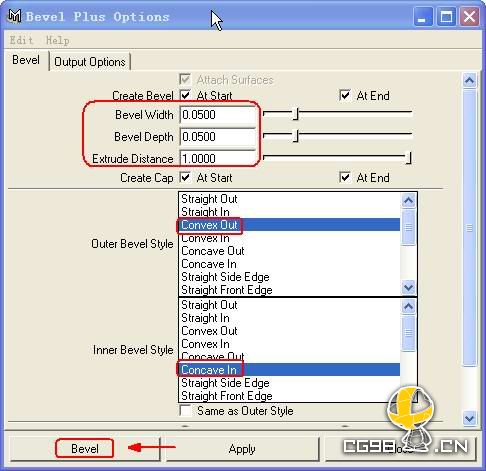The image size is (486, 471).
Task: Toggle Create Bevel At End checkbox
Action: [345, 95]
